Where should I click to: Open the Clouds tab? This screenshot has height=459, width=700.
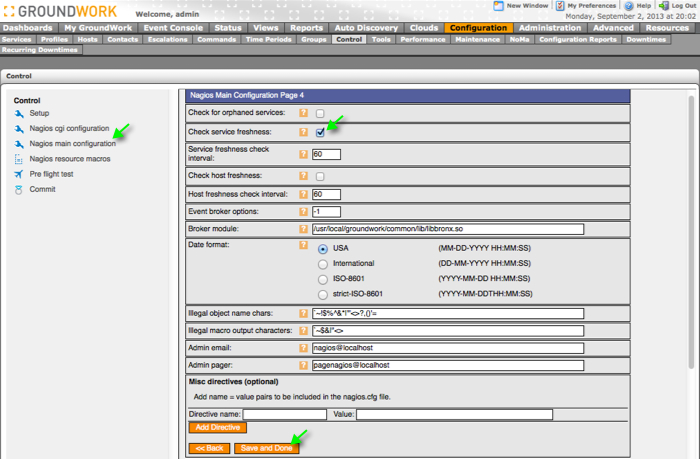pyautogui.click(x=424, y=28)
